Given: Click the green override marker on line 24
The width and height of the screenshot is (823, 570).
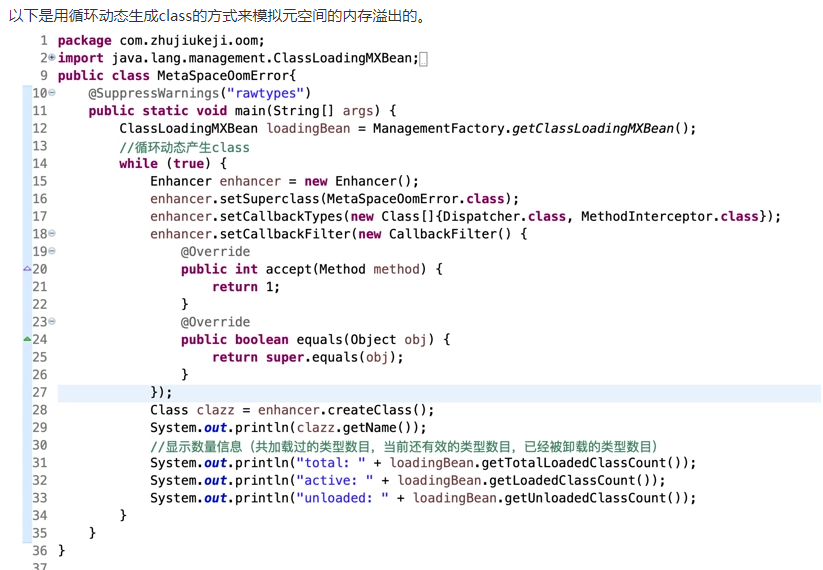Looking at the screenshot, I should [x=27, y=339].
